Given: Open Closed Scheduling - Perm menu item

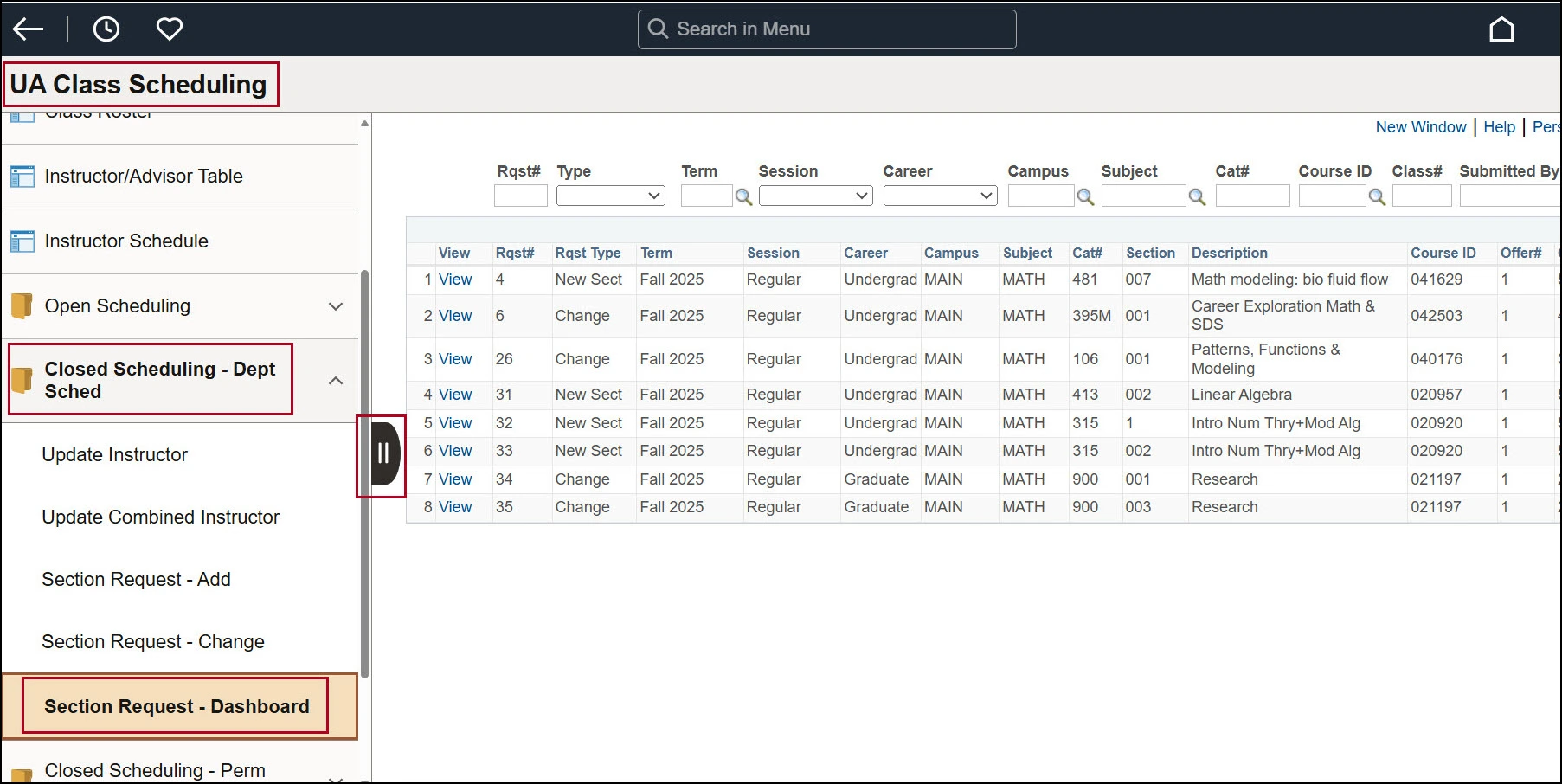Looking at the screenshot, I should pos(155,770).
